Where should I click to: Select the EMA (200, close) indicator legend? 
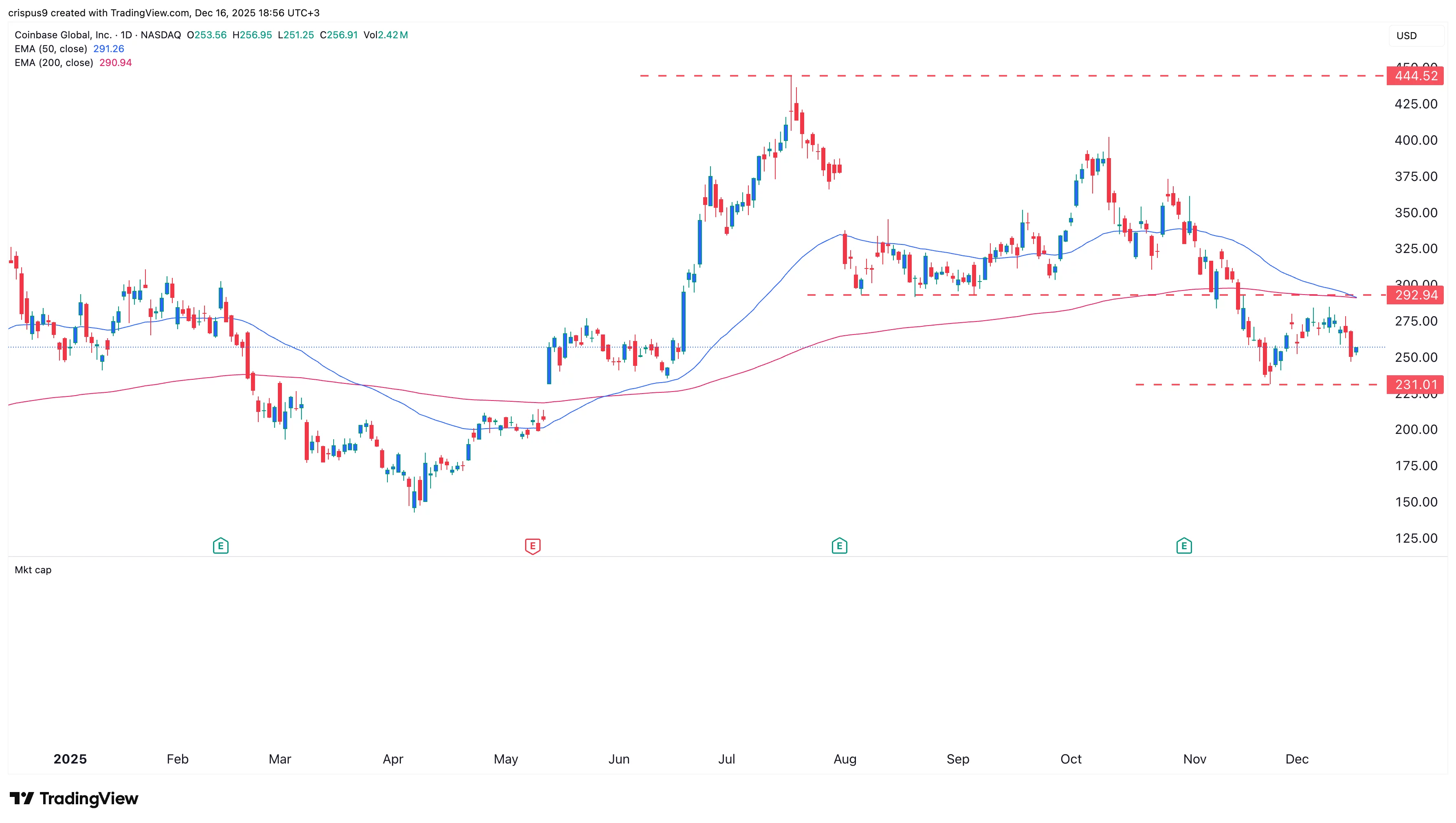click(54, 63)
